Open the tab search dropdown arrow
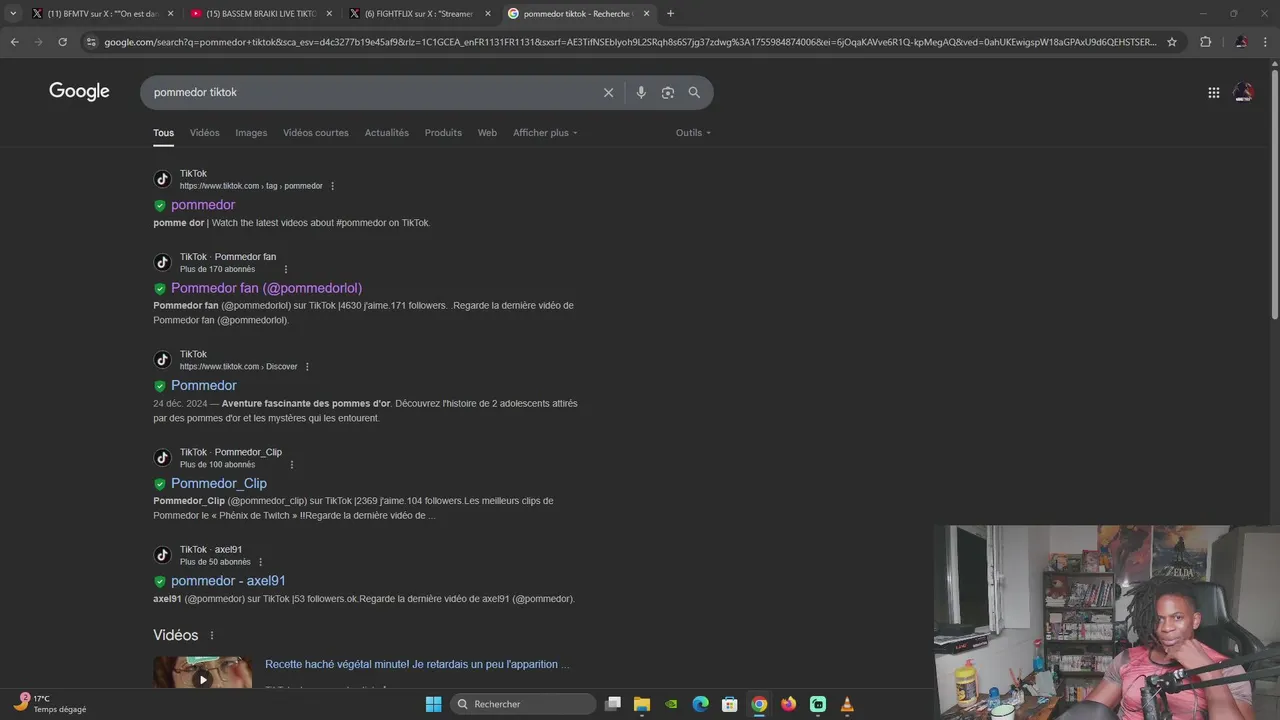 13,13
